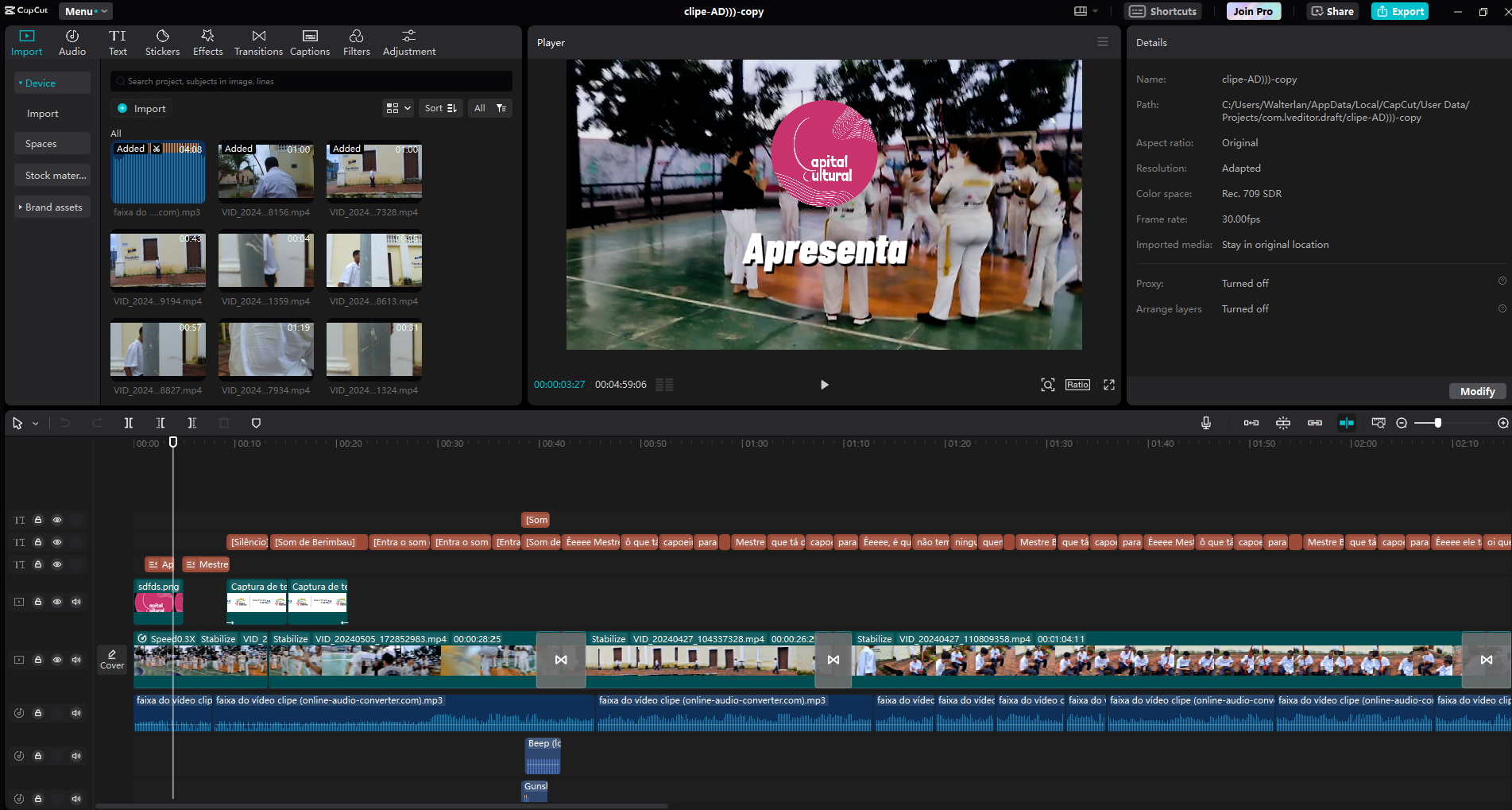Click the Modify button in Details
The image size is (1512, 810).
[1477, 391]
